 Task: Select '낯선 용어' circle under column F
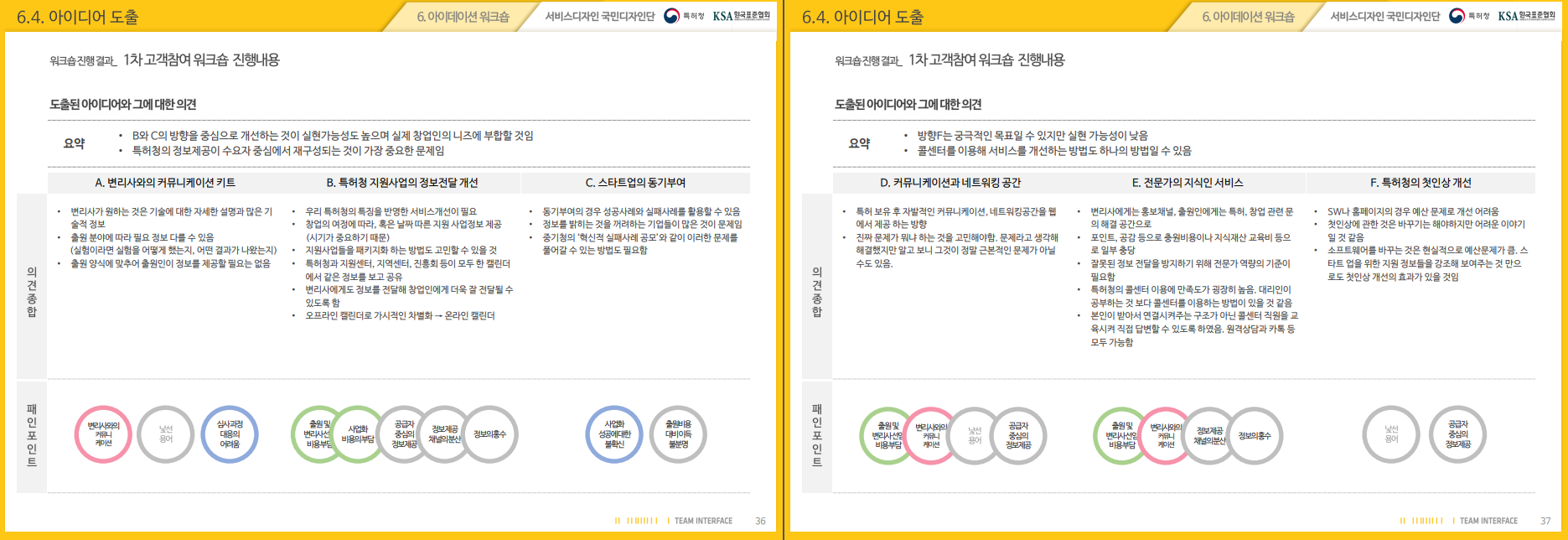coord(1391,434)
